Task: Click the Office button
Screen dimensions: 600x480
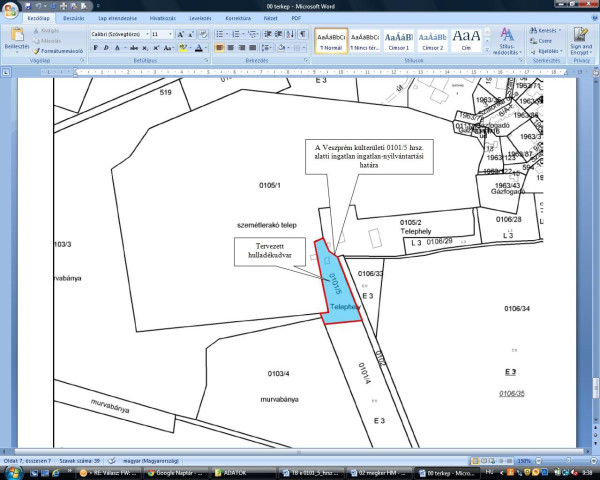Action: [x=11, y=9]
